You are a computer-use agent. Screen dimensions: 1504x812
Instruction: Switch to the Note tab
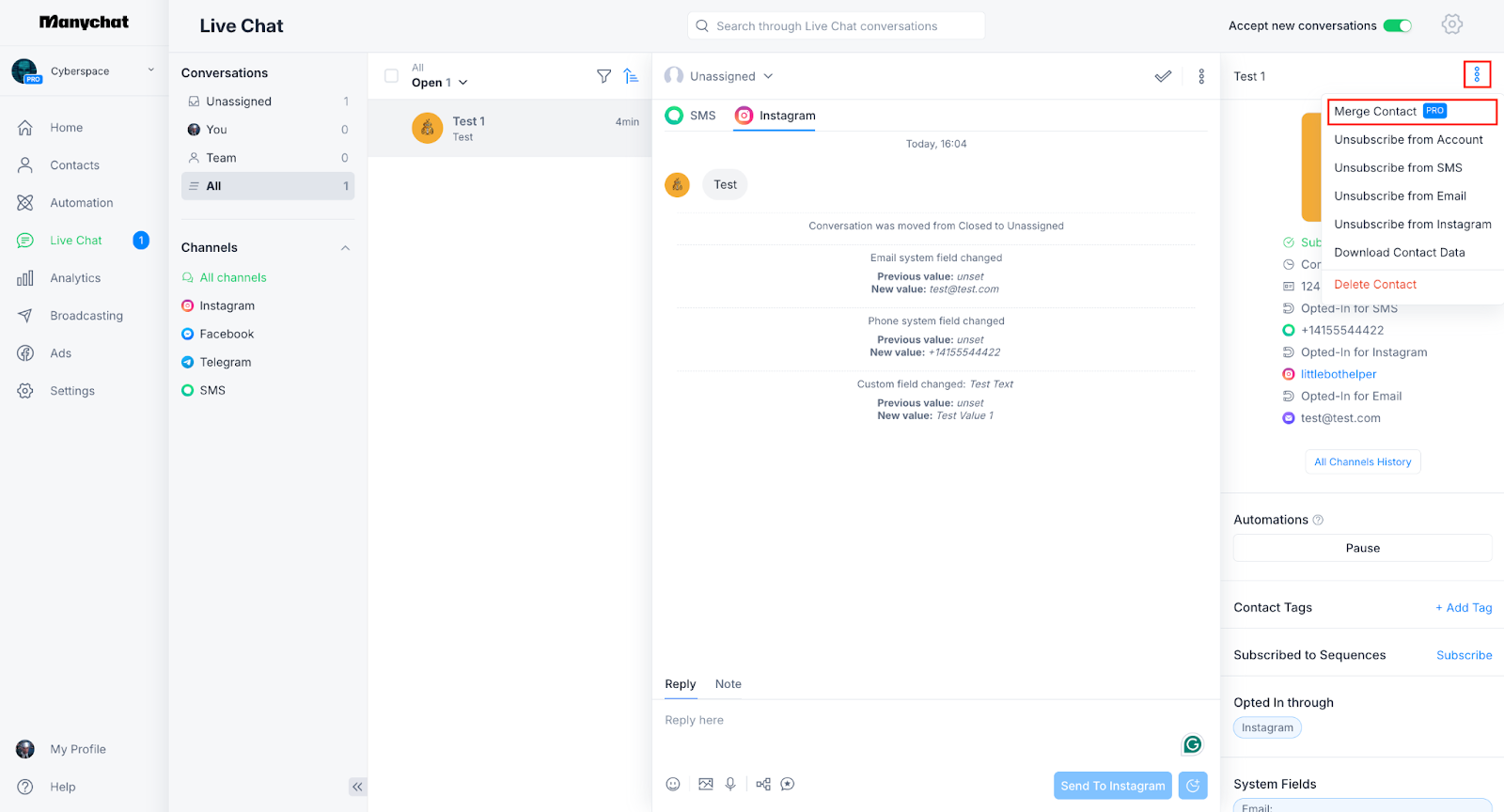coord(728,684)
